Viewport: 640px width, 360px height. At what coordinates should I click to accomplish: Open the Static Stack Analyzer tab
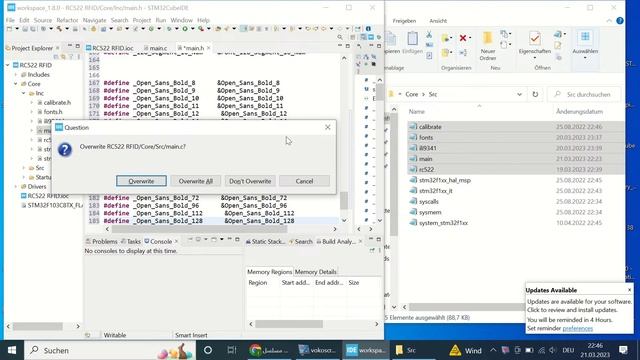point(265,241)
